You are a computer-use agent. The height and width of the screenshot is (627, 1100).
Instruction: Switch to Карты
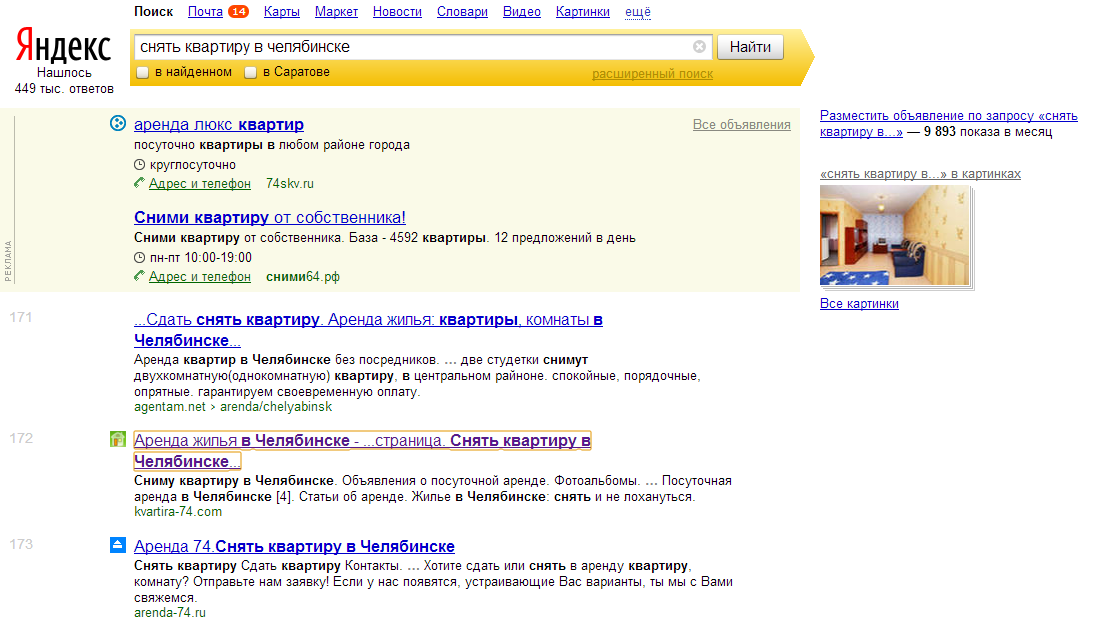click(281, 11)
